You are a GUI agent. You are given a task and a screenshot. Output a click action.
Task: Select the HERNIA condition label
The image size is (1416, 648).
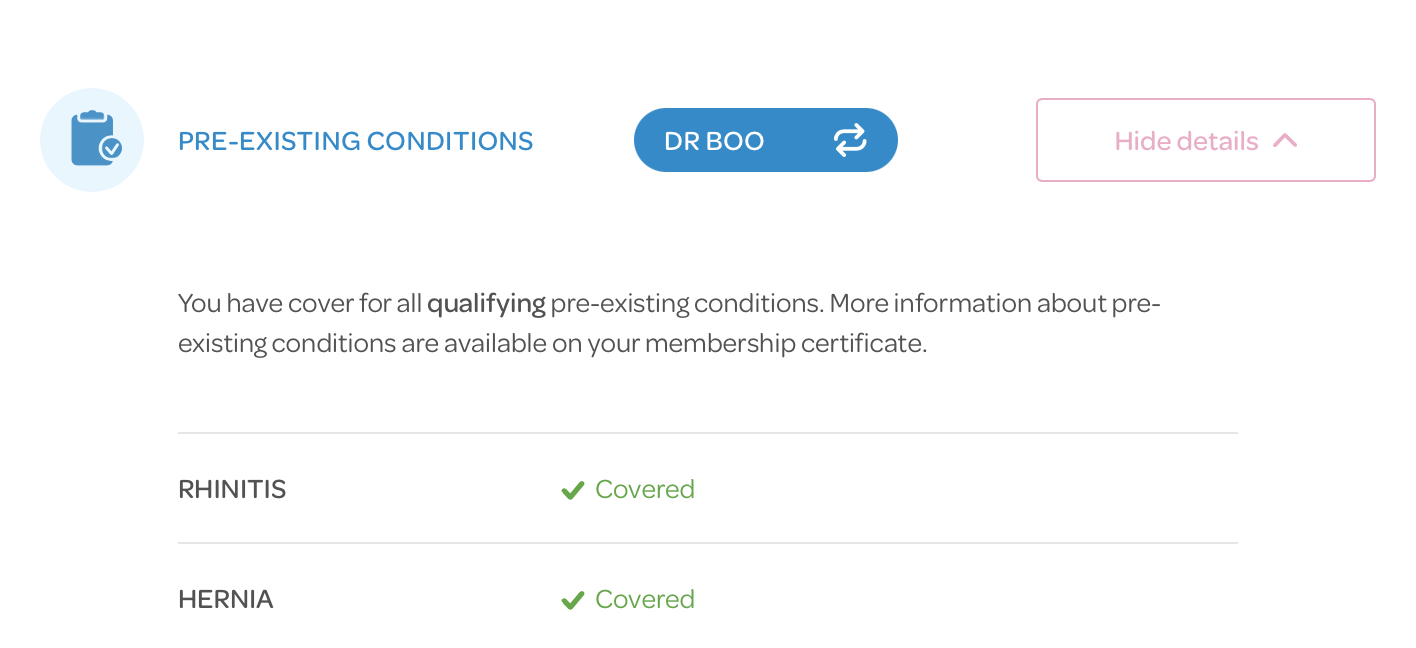coord(226,600)
